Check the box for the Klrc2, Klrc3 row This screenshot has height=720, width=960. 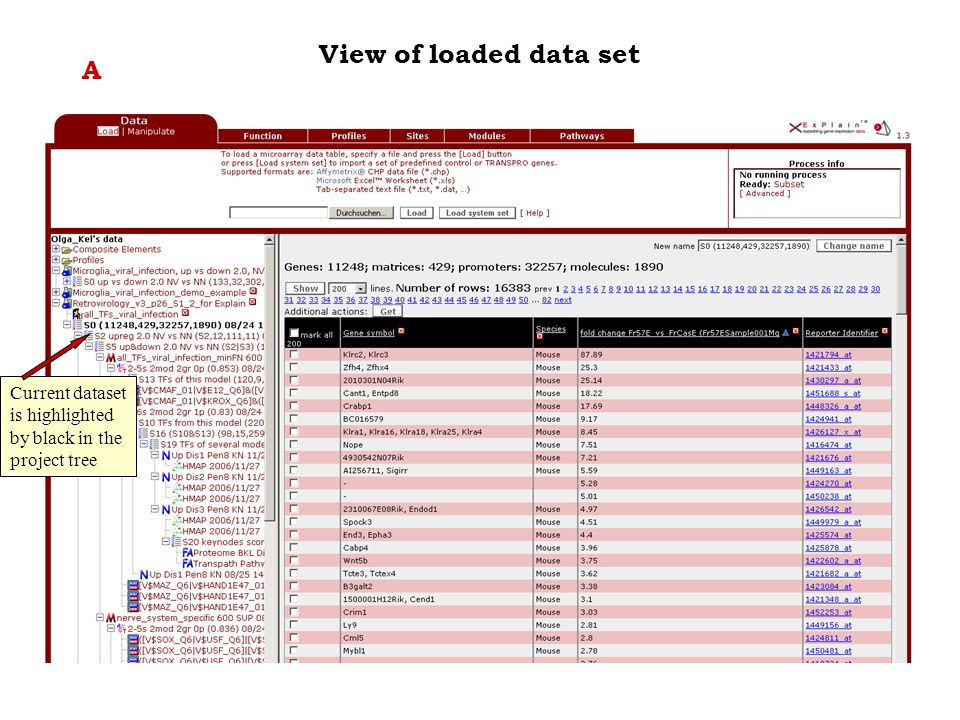coord(294,354)
